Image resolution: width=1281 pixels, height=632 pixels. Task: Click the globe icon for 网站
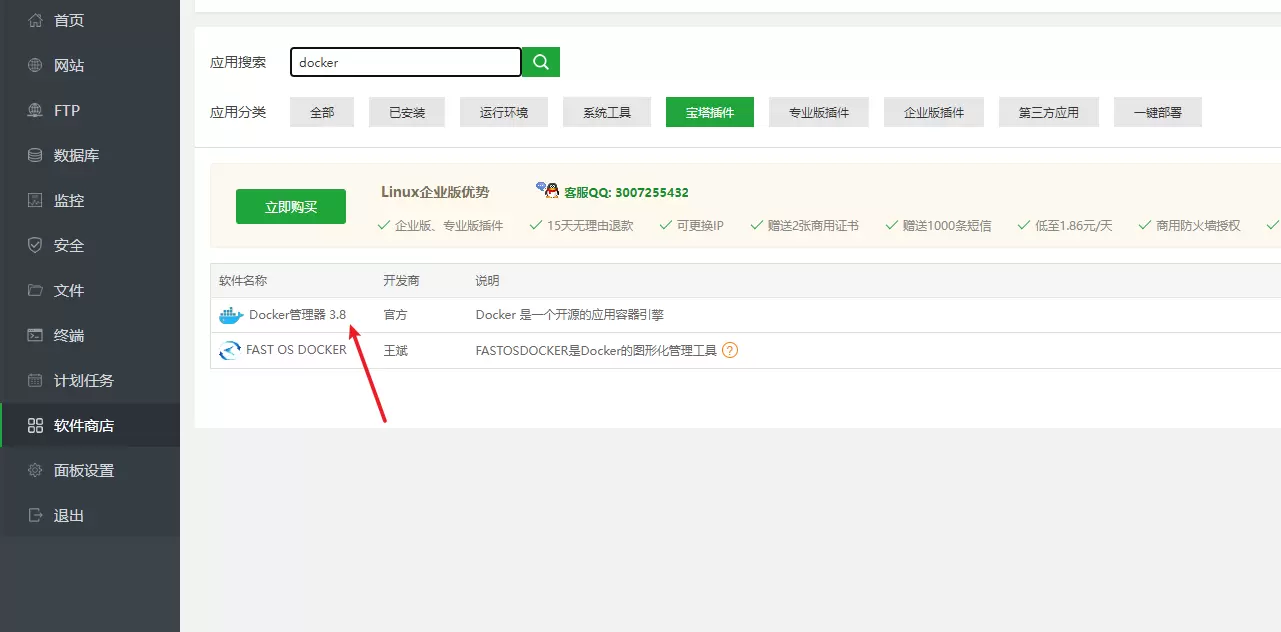[36, 65]
